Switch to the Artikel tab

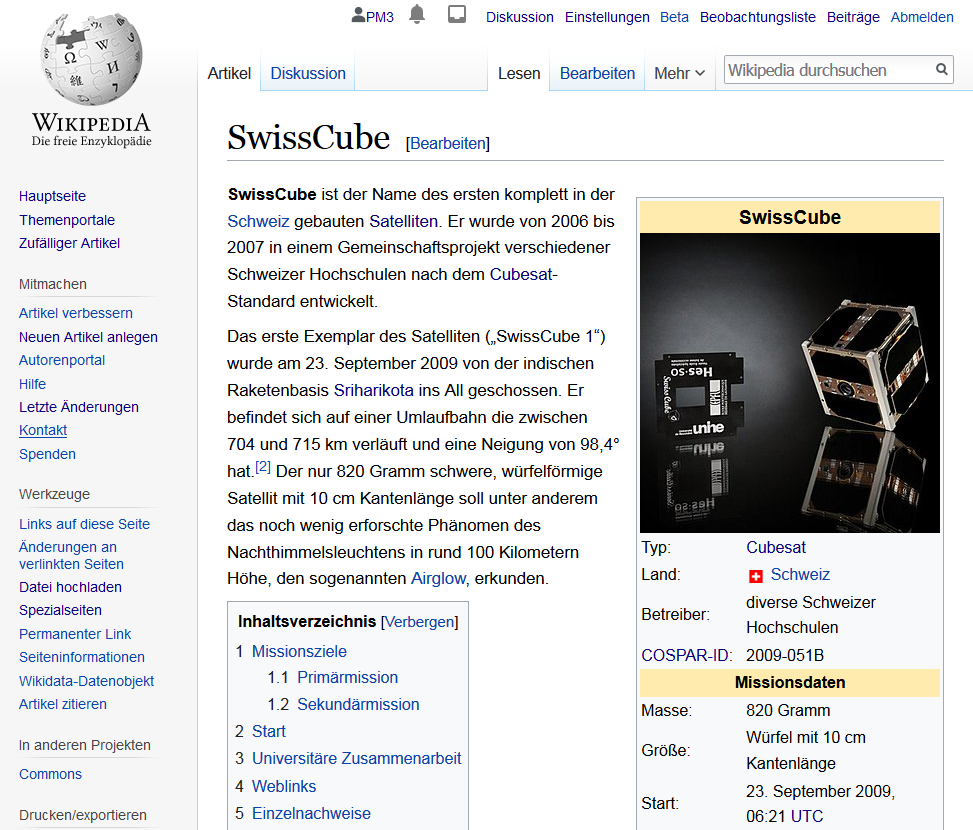tap(229, 73)
